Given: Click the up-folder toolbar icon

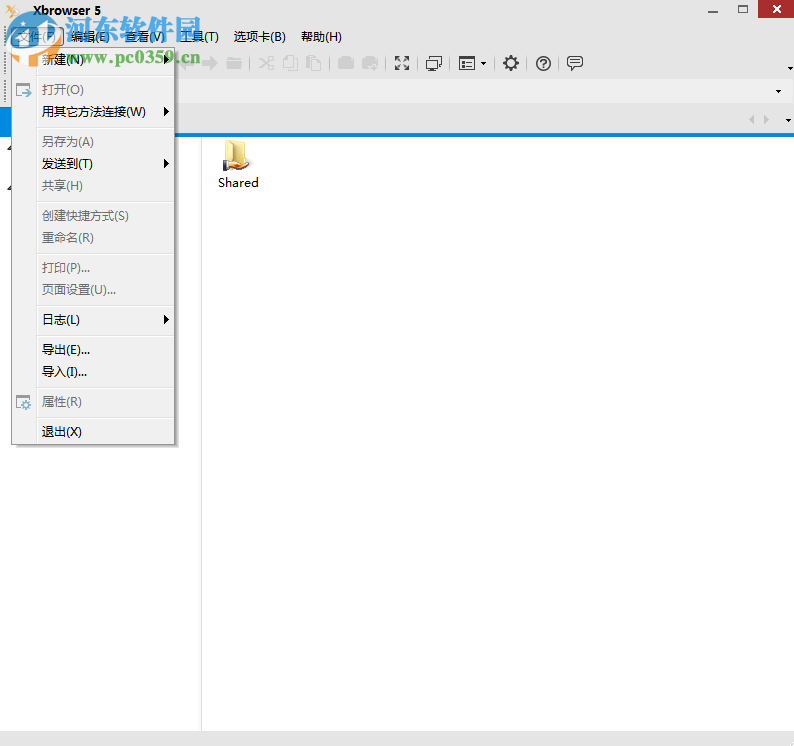Looking at the screenshot, I should [x=233, y=63].
